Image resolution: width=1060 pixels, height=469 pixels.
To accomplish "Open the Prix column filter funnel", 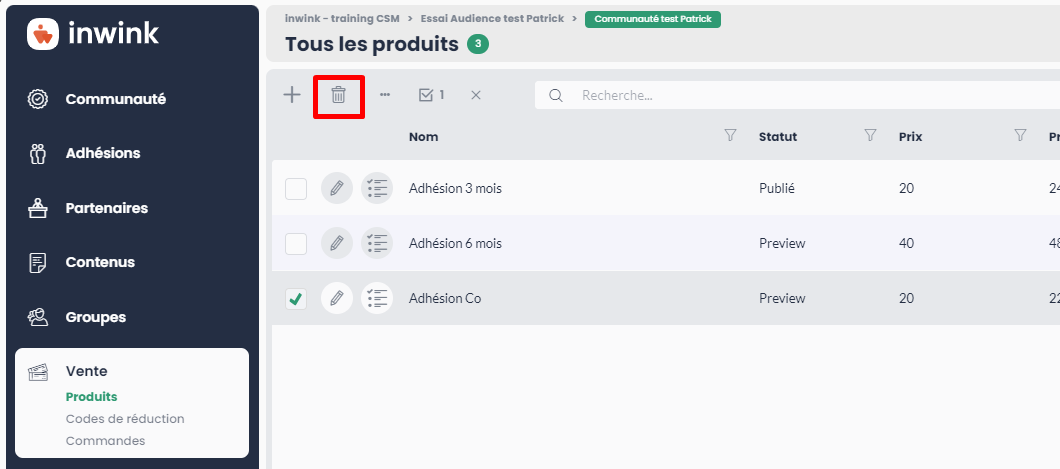I will 1021,136.
